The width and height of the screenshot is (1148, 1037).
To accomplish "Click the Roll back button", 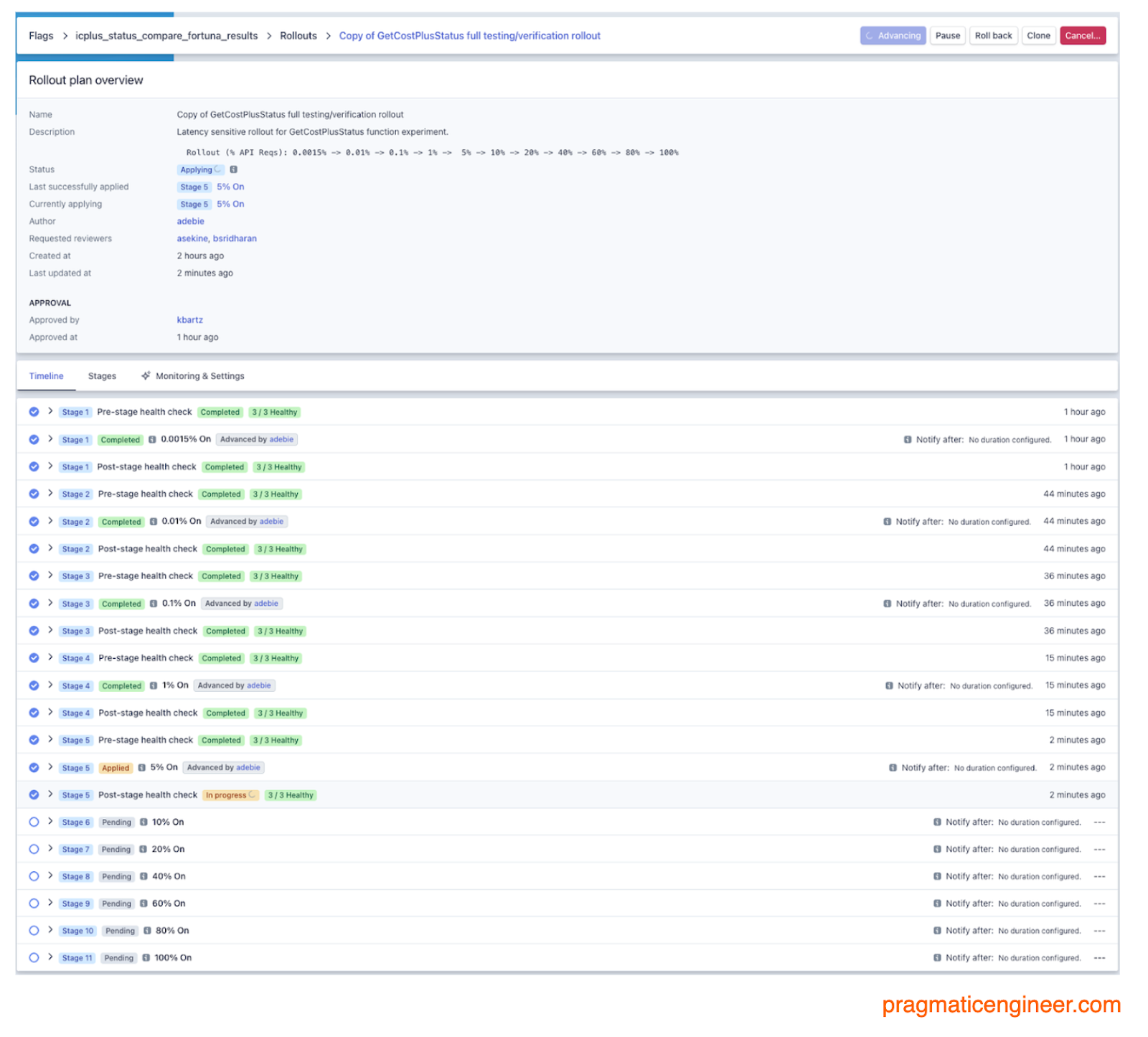I will [x=994, y=35].
